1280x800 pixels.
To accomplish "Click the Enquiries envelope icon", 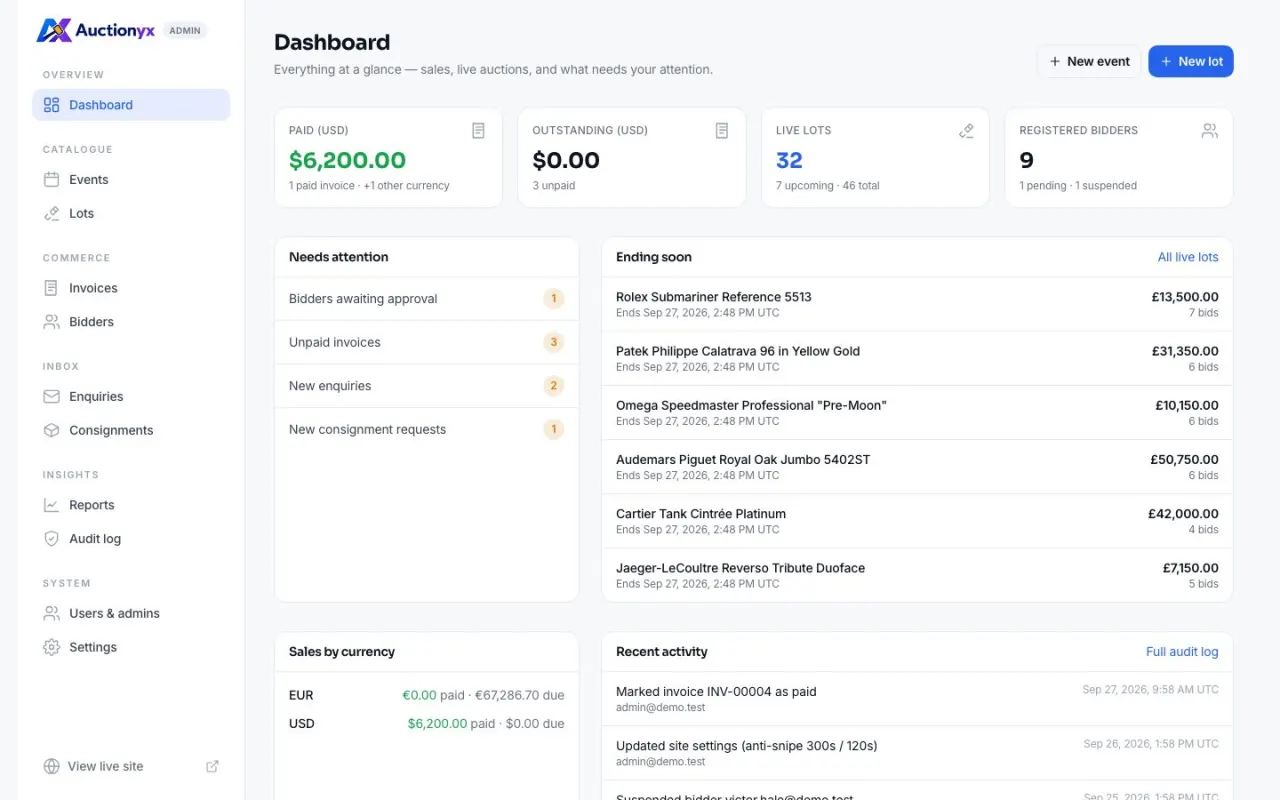I will pyautogui.click(x=51, y=397).
